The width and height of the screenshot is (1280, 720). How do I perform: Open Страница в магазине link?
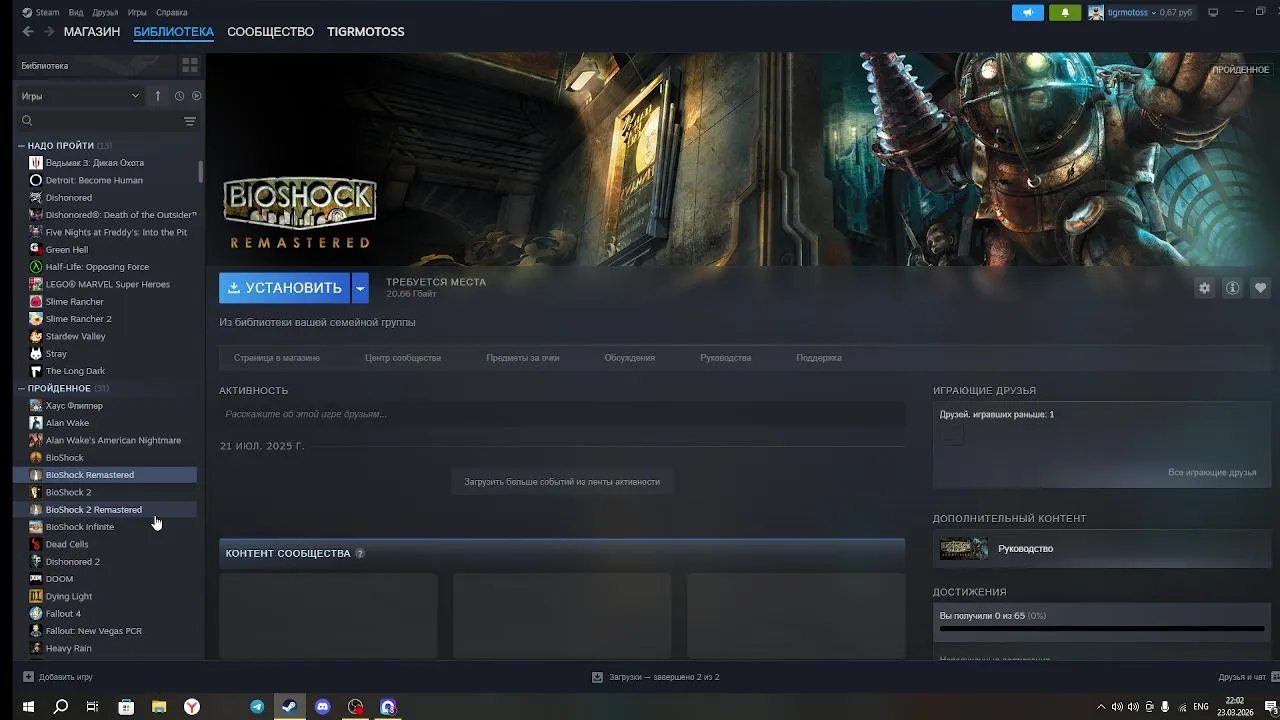click(x=277, y=358)
